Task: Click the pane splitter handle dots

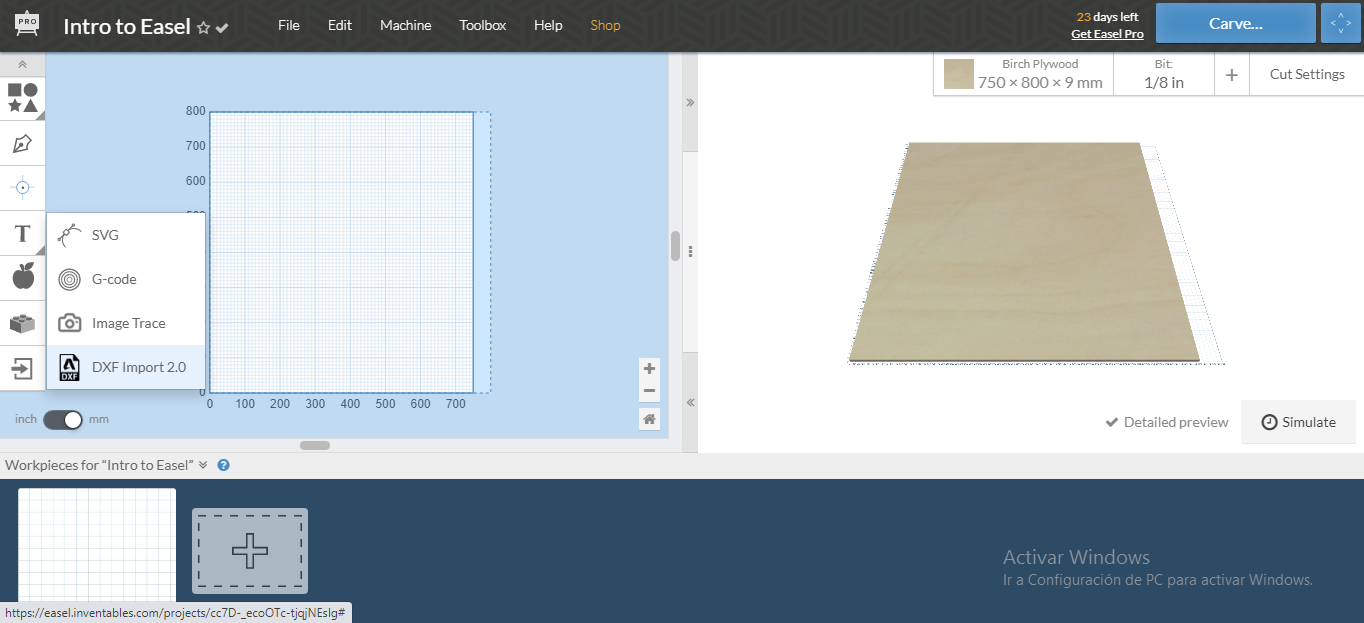Action: (690, 251)
